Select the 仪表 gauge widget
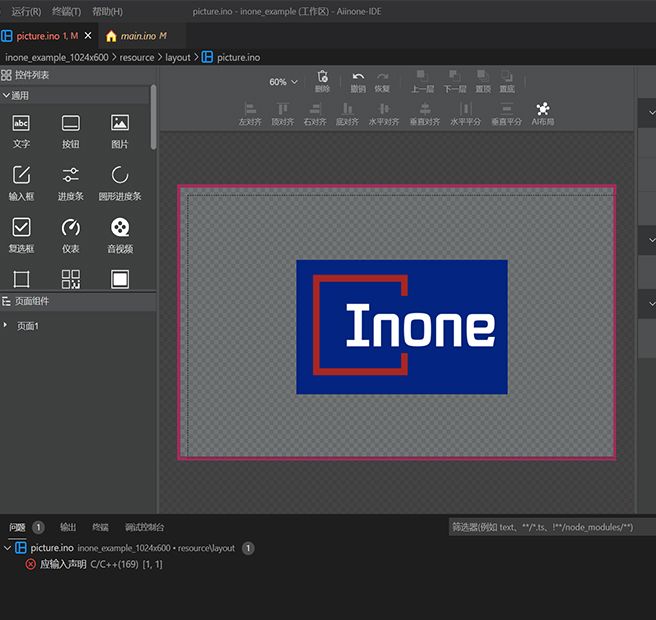656x620 pixels. pyautogui.click(x=71, y=236)
